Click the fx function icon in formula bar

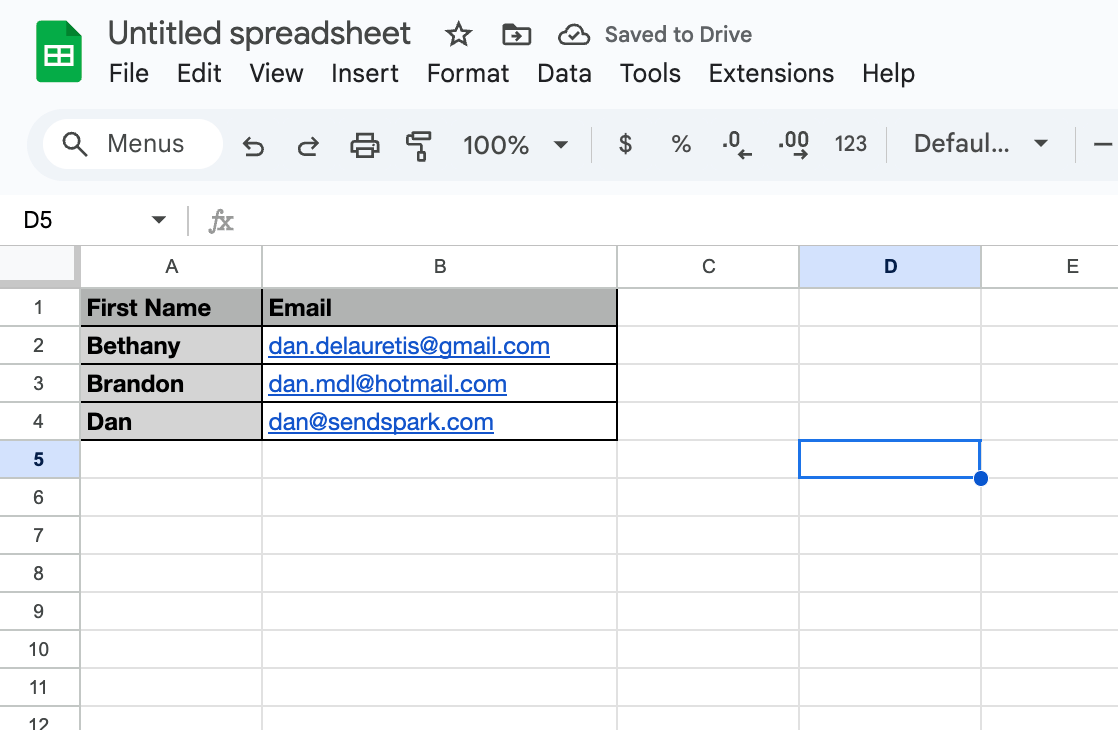pyautogui.click(x=221, y=221)
